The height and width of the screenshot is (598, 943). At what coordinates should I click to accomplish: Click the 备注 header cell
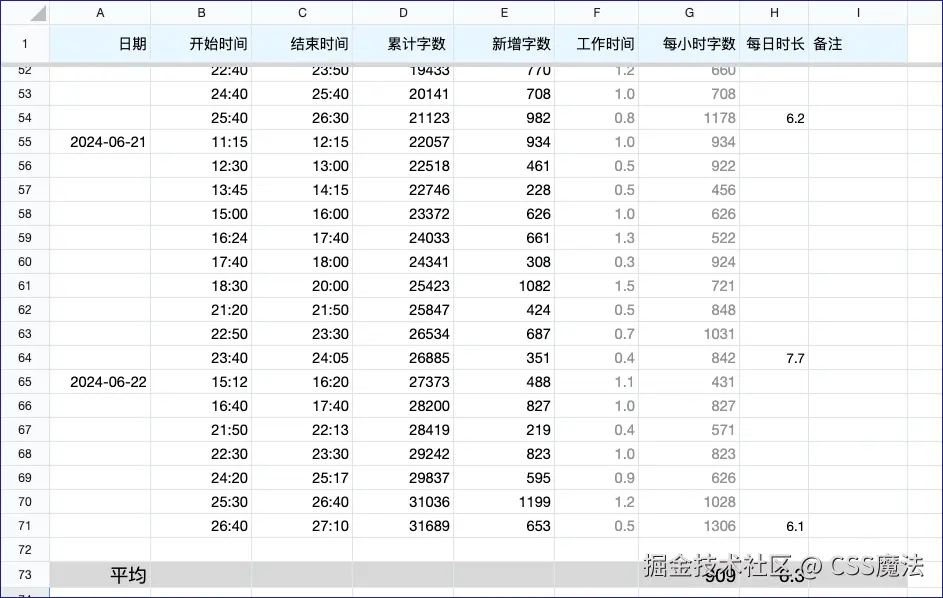(858, 44)
